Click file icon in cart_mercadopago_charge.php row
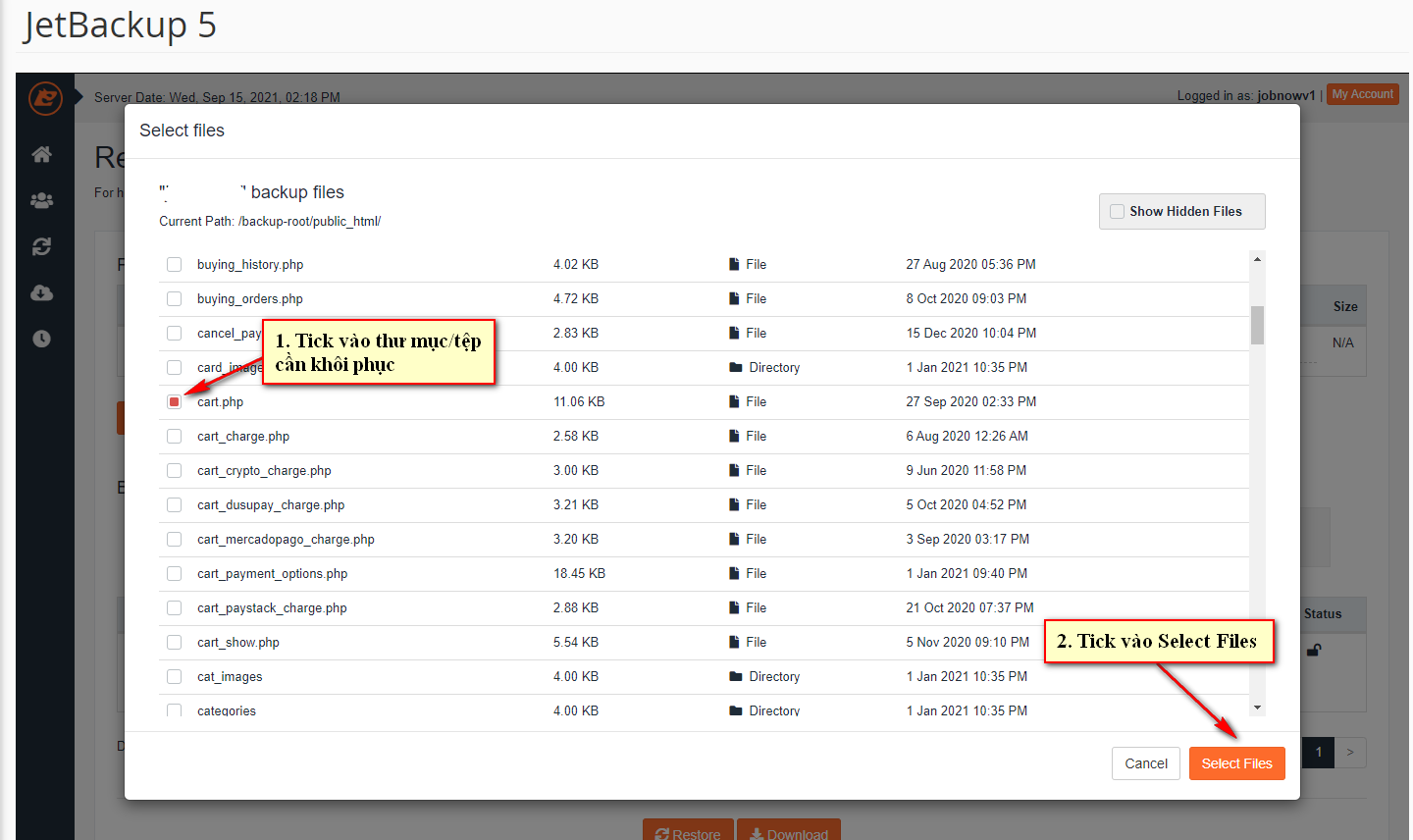The width and height of the screenshot is (1413, 840). tap(734, 539)
